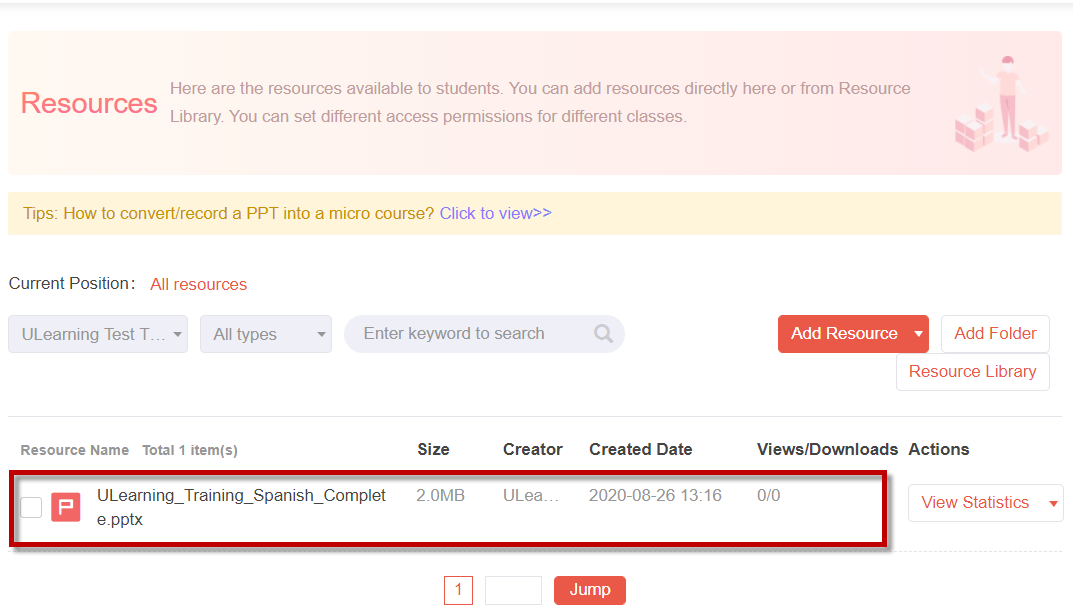Select page 1 in pagination
Viewport: 1073px width, 609px height.
(x=458, y=590)
